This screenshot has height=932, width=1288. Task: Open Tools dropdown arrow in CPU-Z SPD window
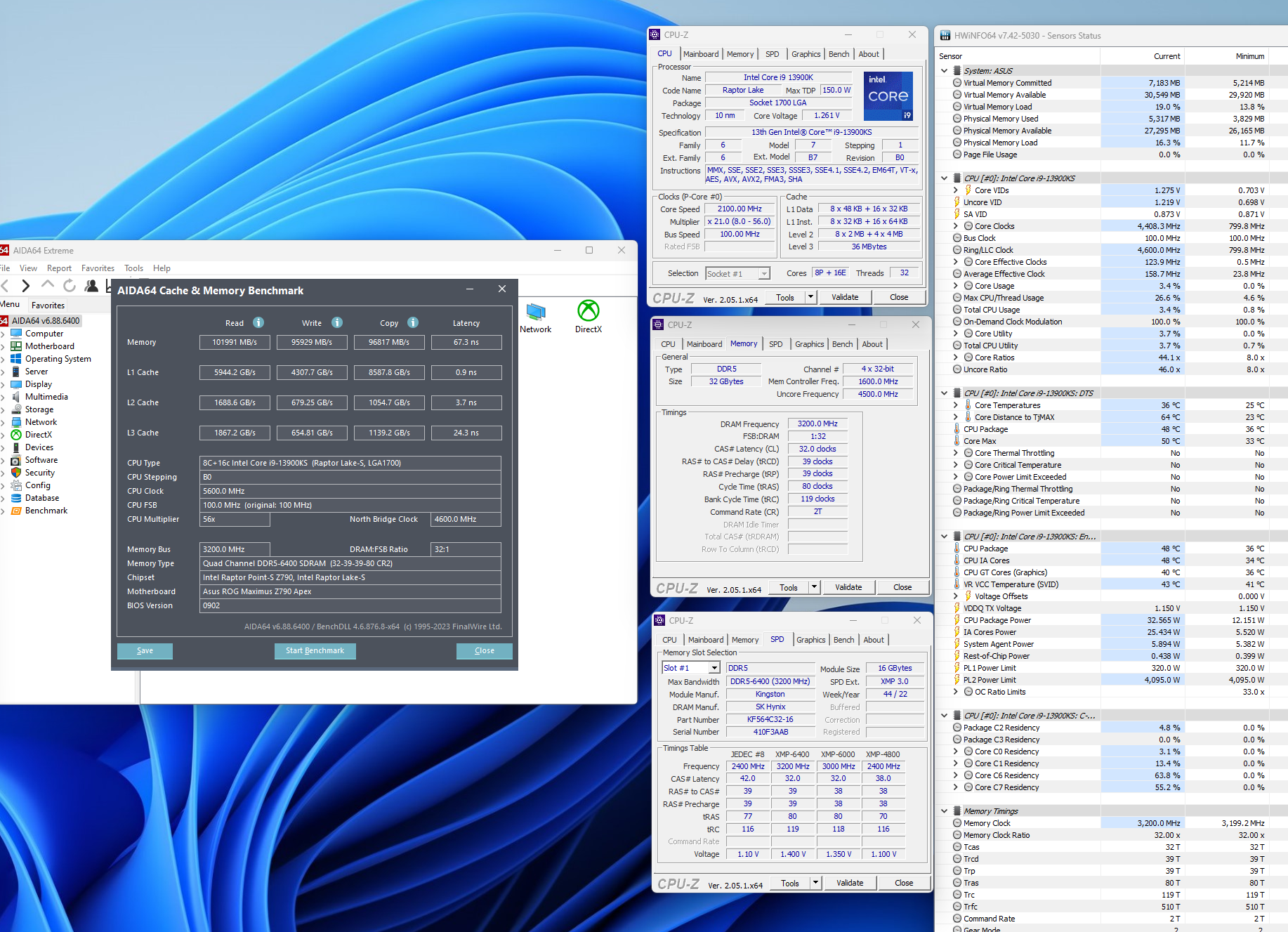pos(815,883)
